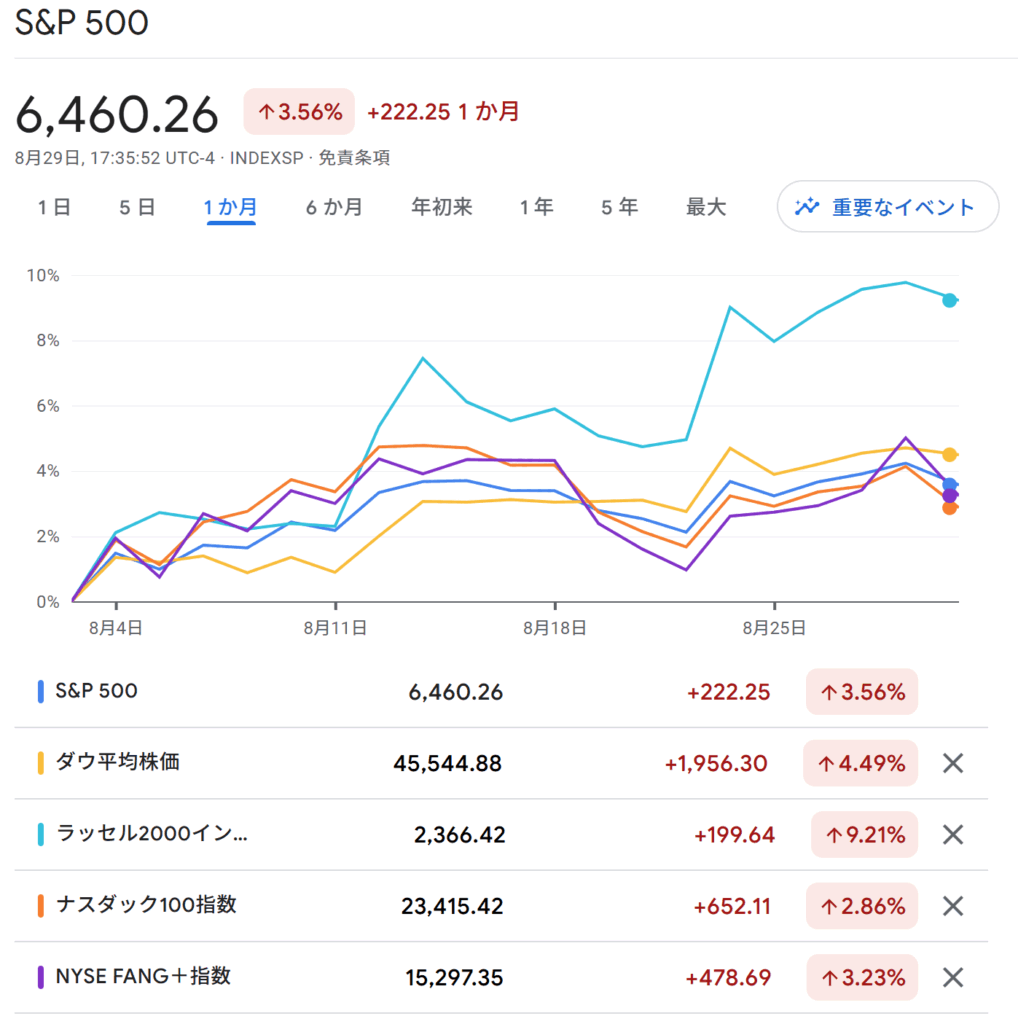
Task: Select the 1か月 time range tab
Action: (x=231, y=207)
